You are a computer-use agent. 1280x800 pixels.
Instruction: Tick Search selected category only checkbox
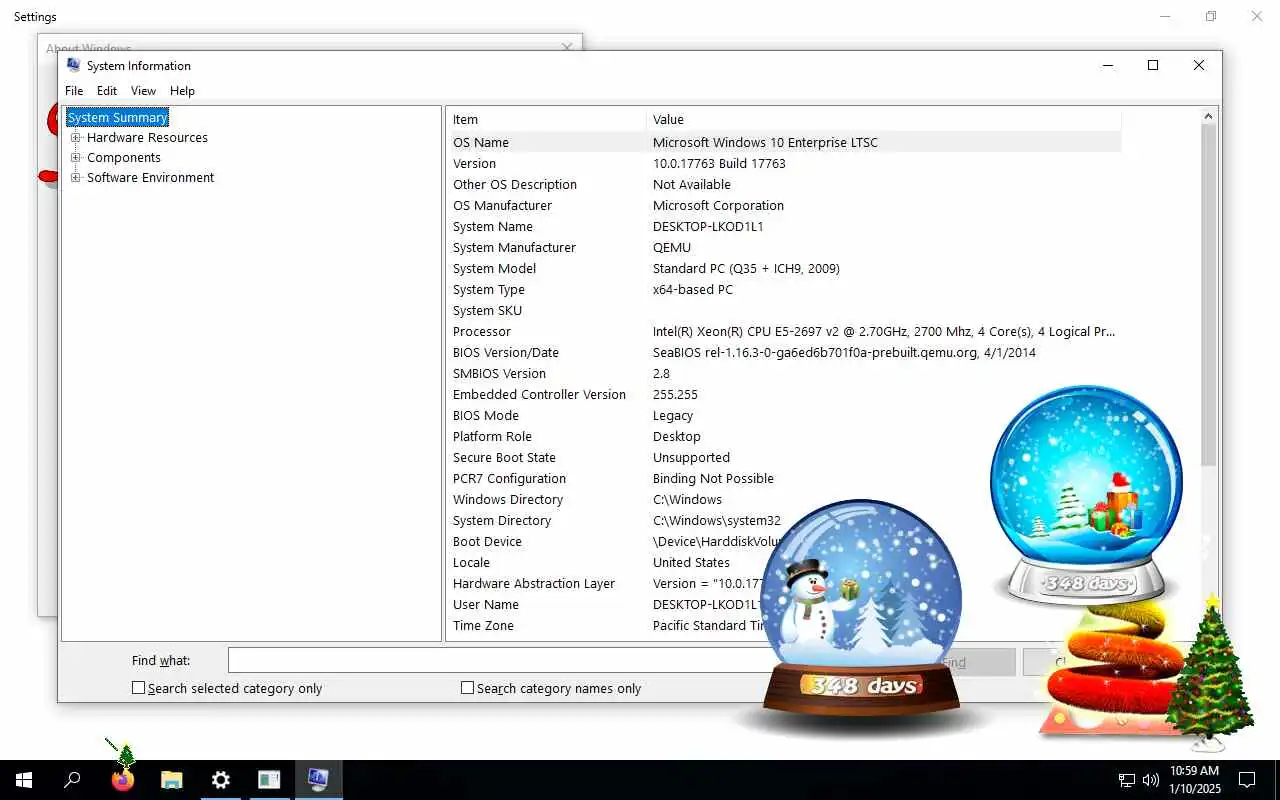pyautogui.click(x=139, y=688)
